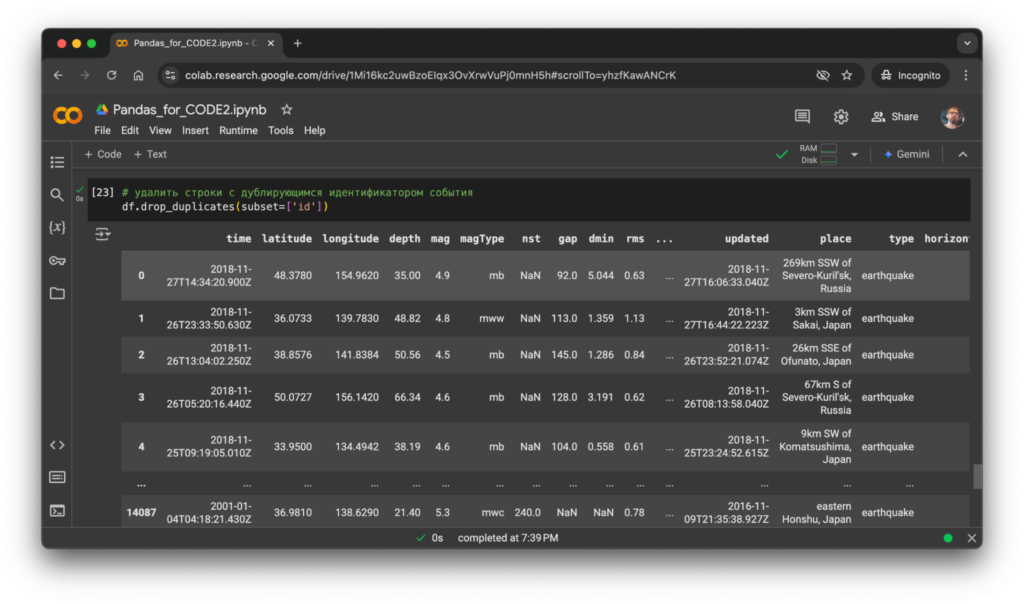Bookmark the page with the star icon

[x=847, y=75]
